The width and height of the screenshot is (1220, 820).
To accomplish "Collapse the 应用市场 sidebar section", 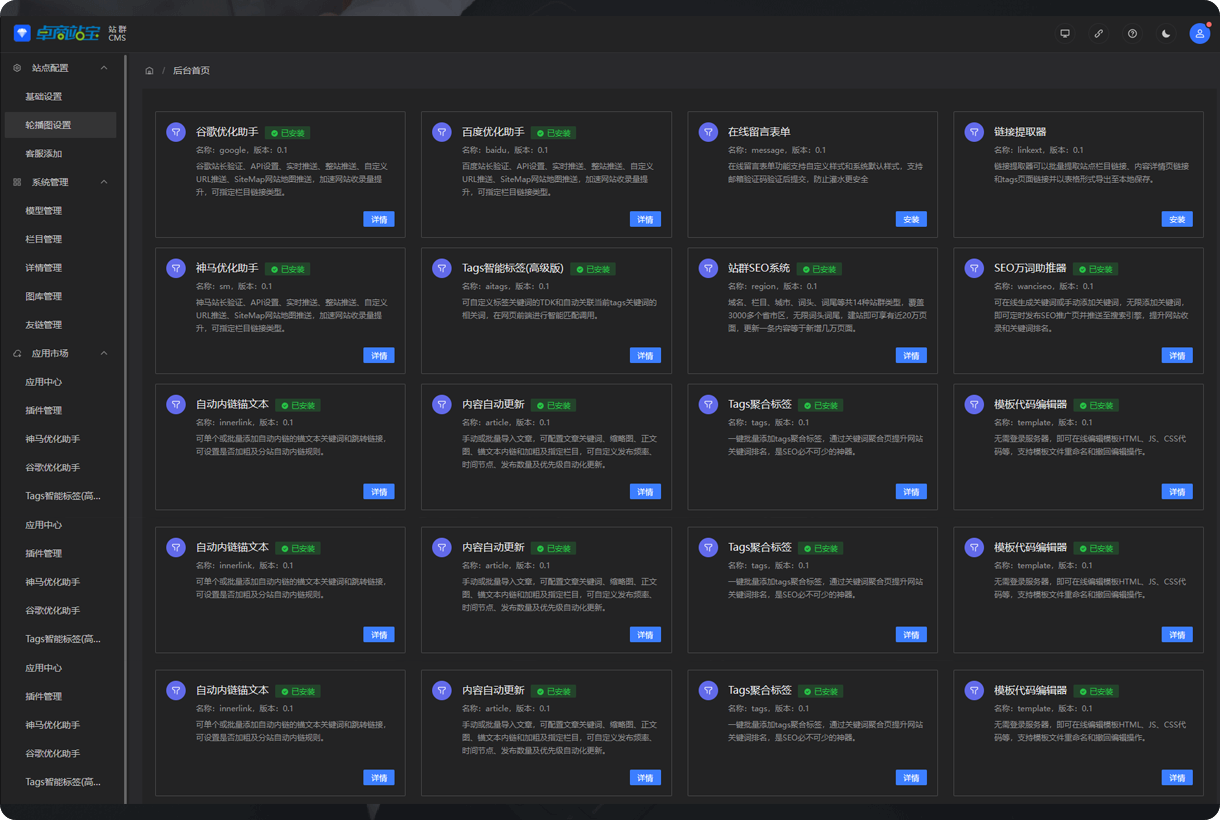I will [x=104, y=353].
